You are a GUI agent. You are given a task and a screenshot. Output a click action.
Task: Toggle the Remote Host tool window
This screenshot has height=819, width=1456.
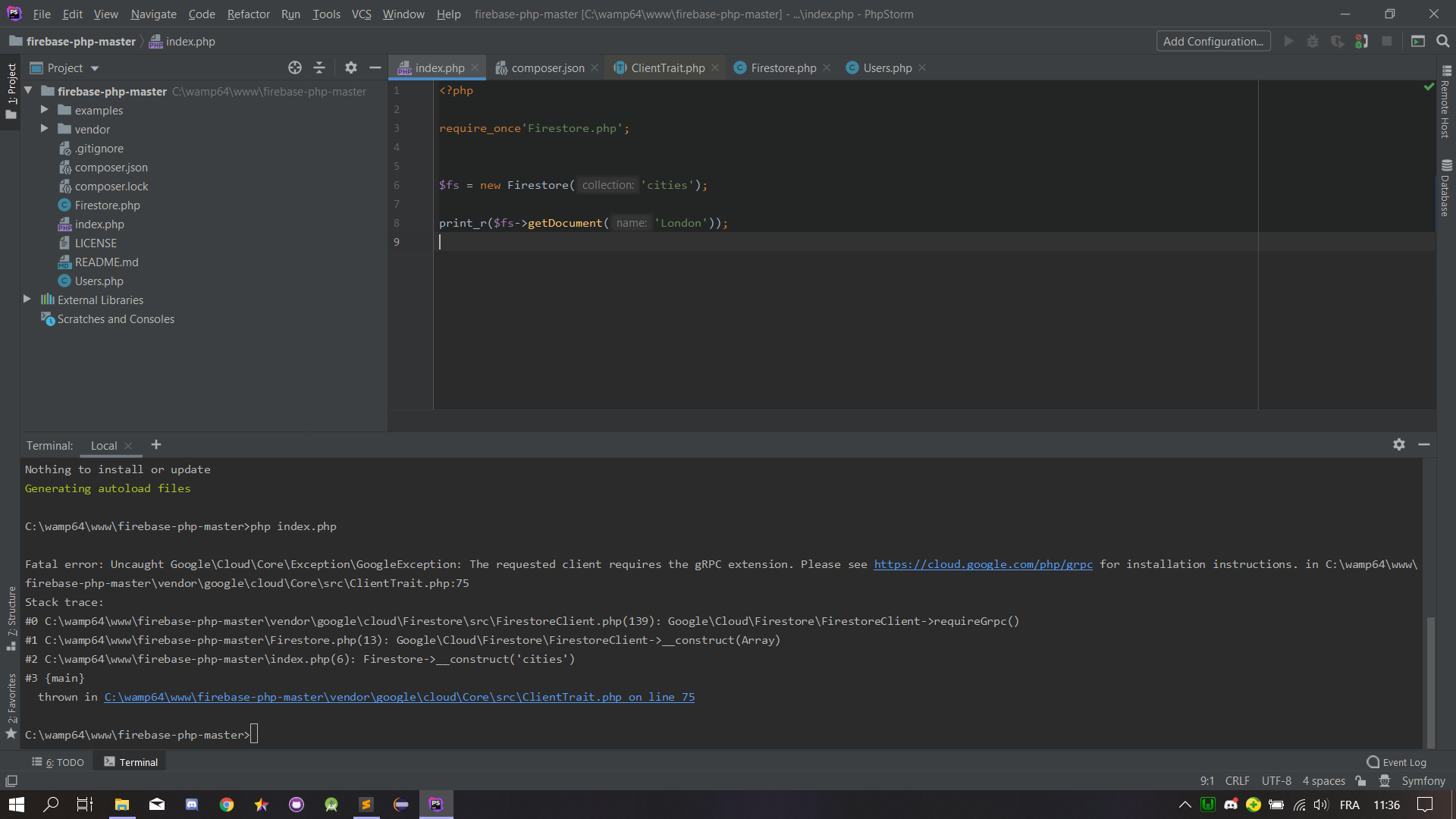[x=1447, y=106]
